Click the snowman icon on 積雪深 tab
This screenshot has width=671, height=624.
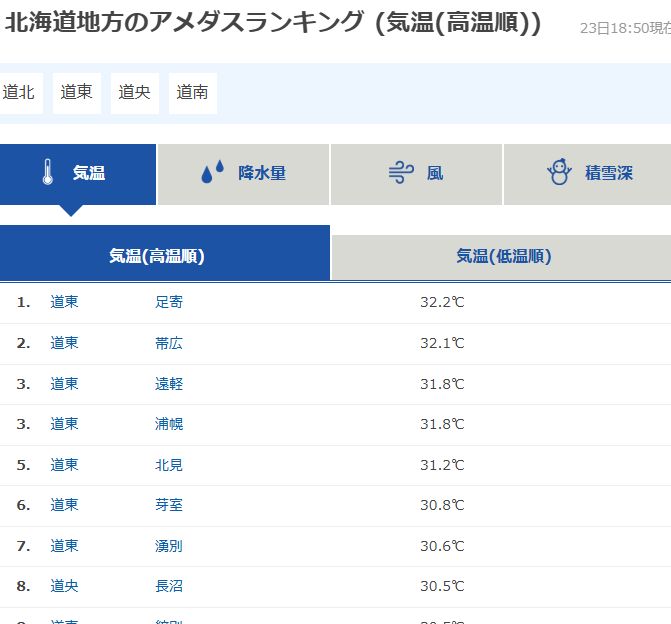[559, 172]
